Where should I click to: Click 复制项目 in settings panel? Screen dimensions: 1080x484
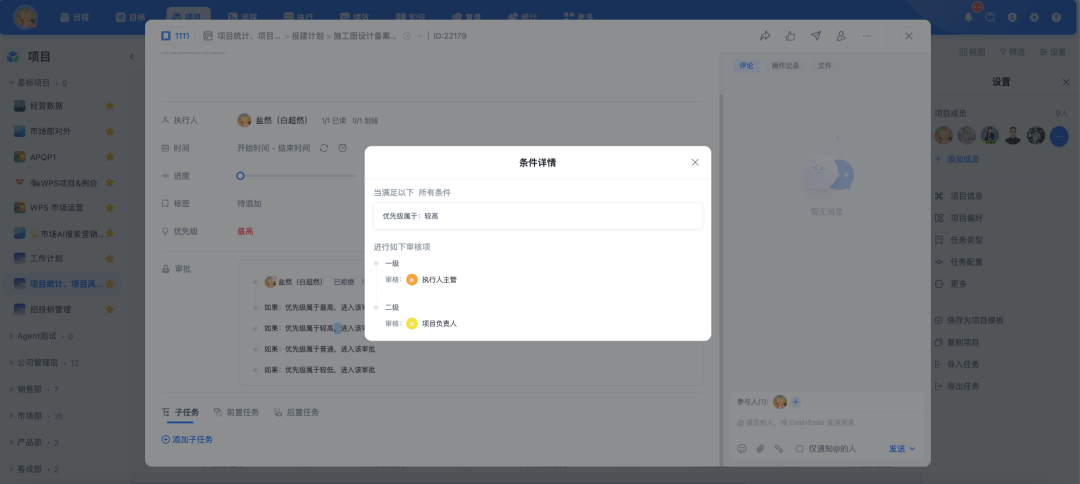tap(957, 342)
